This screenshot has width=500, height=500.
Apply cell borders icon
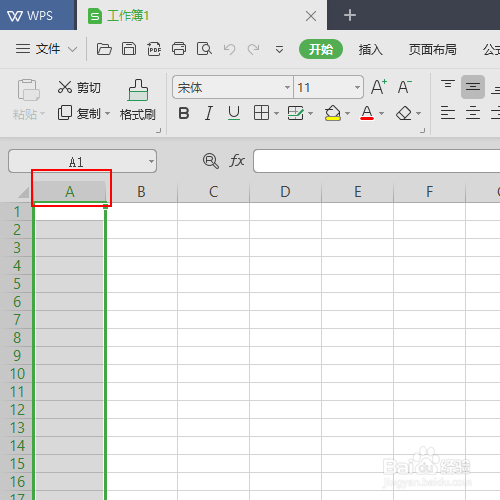pos(261,113)
